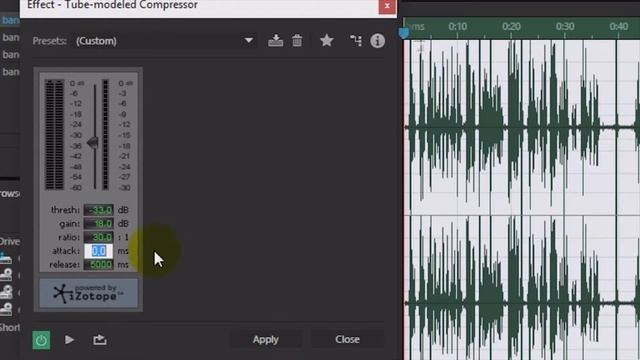Image resolution: width=640 pixels, height=360 pixels.
Task: Open channel map editor icon
Action: coord(356,40)
